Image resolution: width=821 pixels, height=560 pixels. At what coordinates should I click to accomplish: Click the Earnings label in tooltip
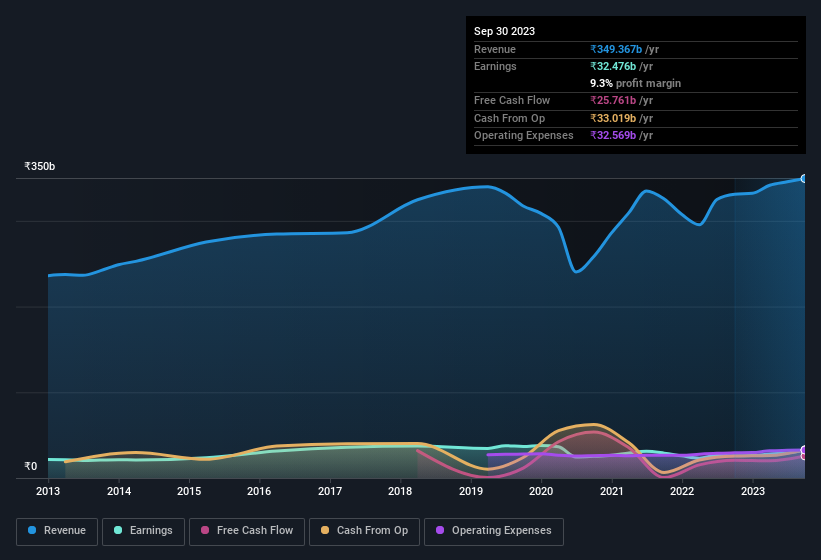(x=495, y=66)
